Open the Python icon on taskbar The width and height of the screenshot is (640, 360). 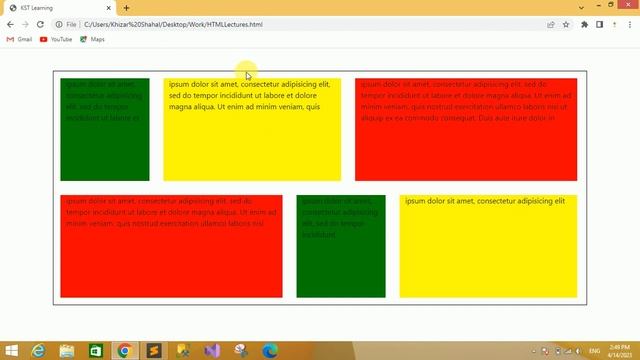[183, 351]
